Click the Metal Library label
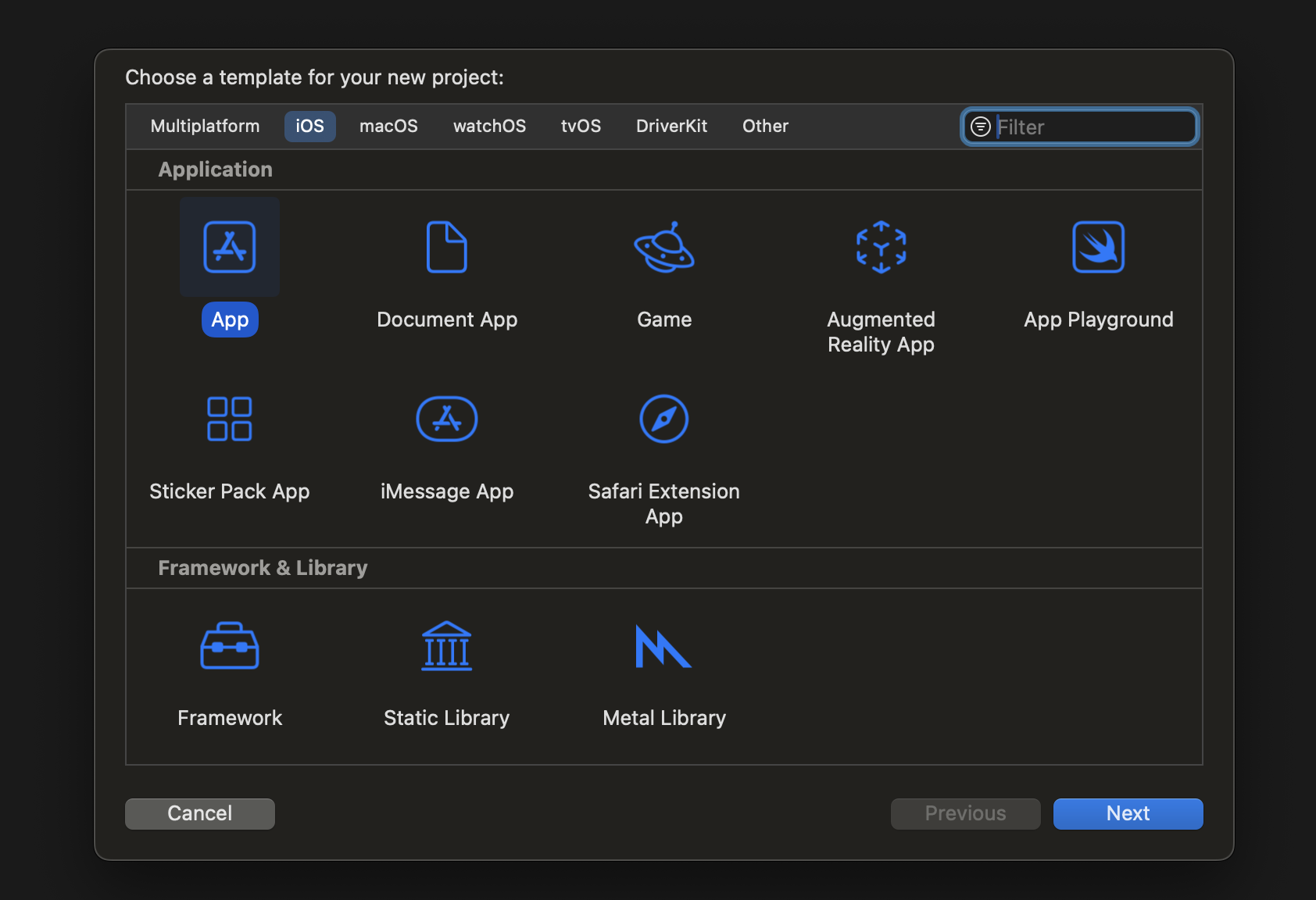 click(664, 718)
